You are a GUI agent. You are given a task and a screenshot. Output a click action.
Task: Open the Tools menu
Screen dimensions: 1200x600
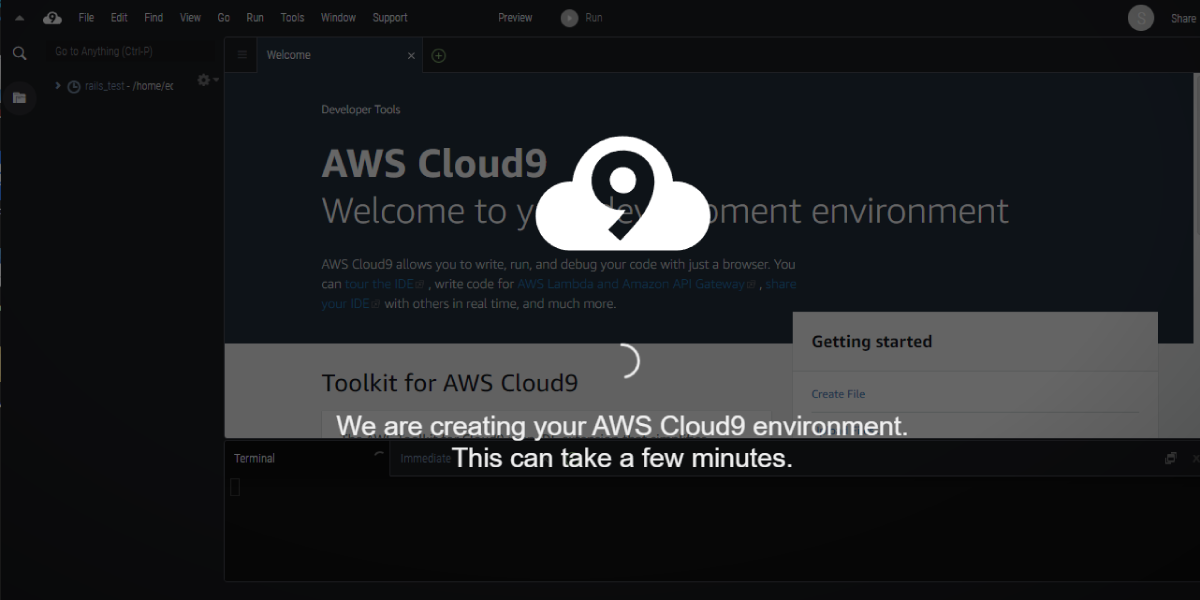point(292,17)
